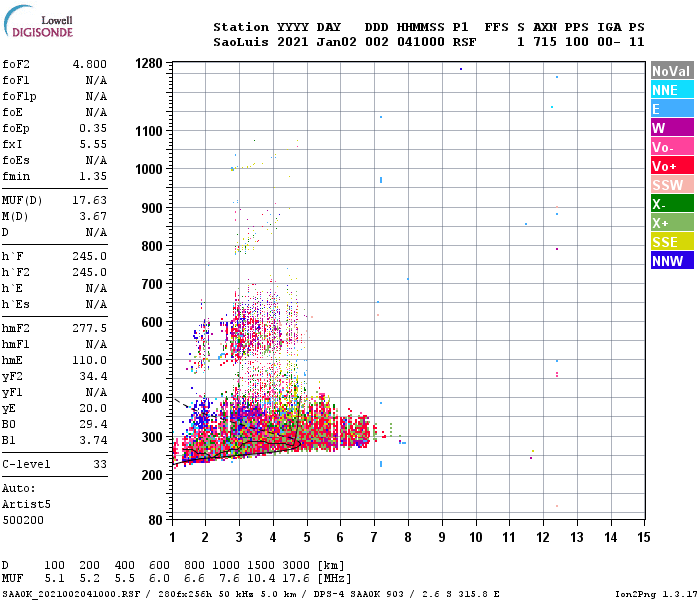Click the X+ light green legend swatch
The image size is (700, 600).
click(x=672, y=223)
